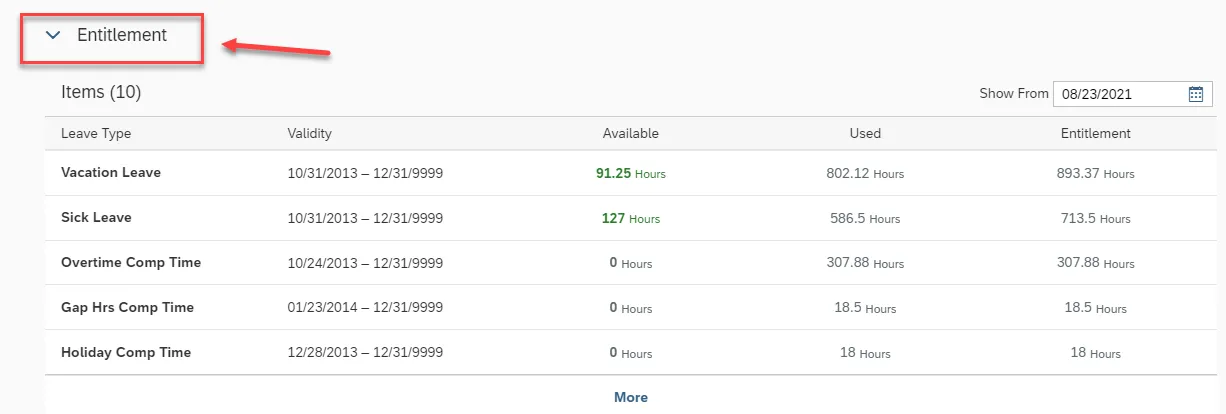The height and width of the screenshot is (414, 1226).
Task: Click the Available column header
Action: [x=630, y=133]
